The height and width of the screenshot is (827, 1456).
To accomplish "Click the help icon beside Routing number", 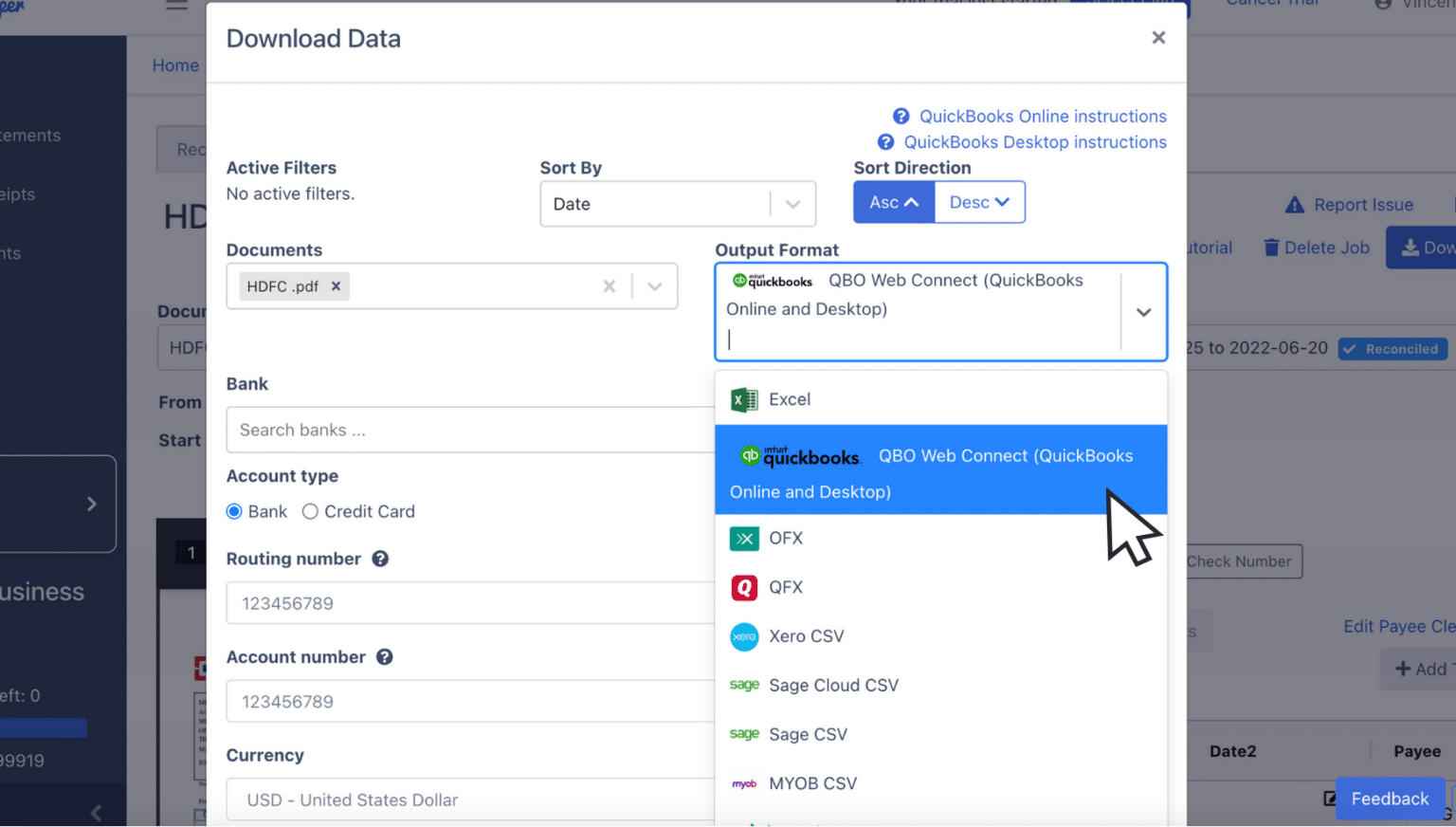I will [x=380, y=559].
